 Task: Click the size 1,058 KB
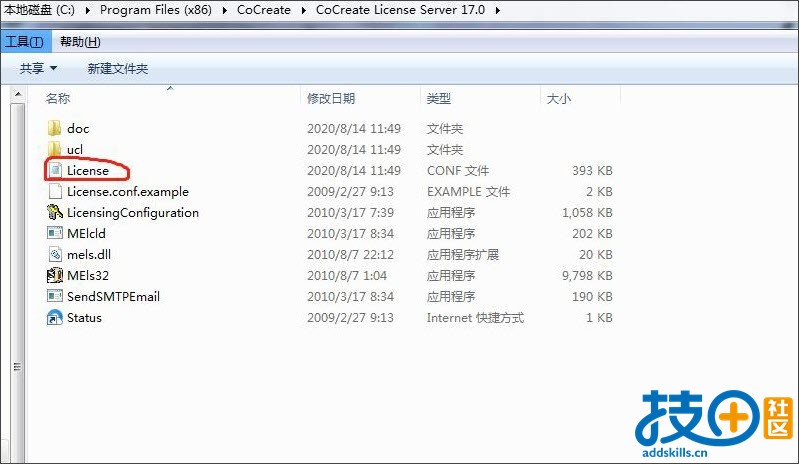587,212
